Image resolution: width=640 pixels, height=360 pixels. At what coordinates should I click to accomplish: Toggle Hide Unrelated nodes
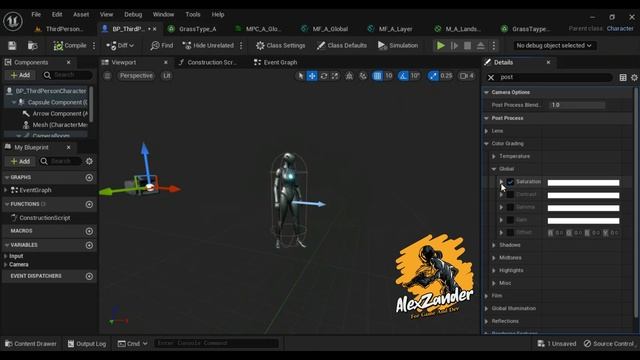tap(208, 45)
